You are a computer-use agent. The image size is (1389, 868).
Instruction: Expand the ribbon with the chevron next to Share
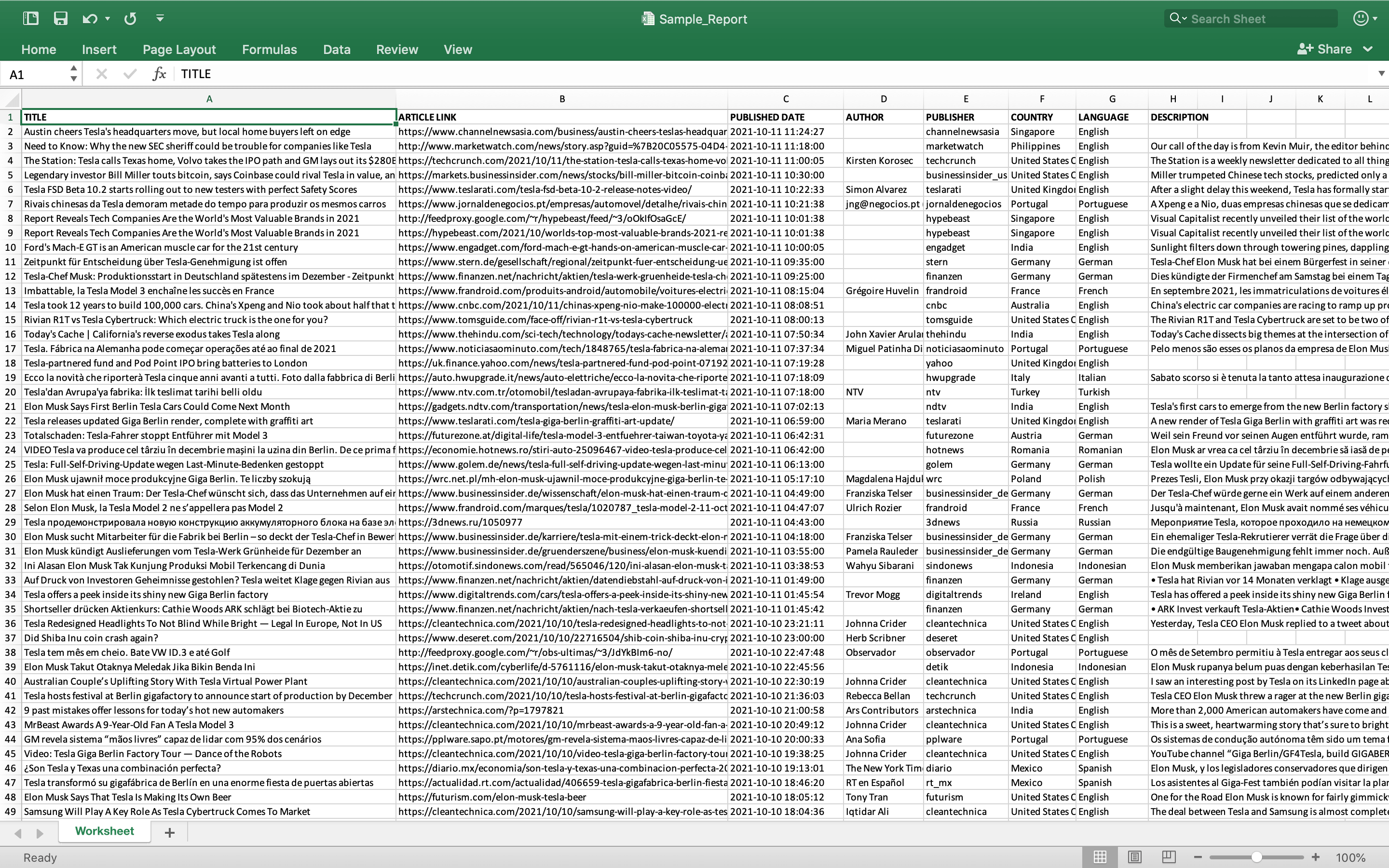pyautogui.click(x=1368, y=49)
